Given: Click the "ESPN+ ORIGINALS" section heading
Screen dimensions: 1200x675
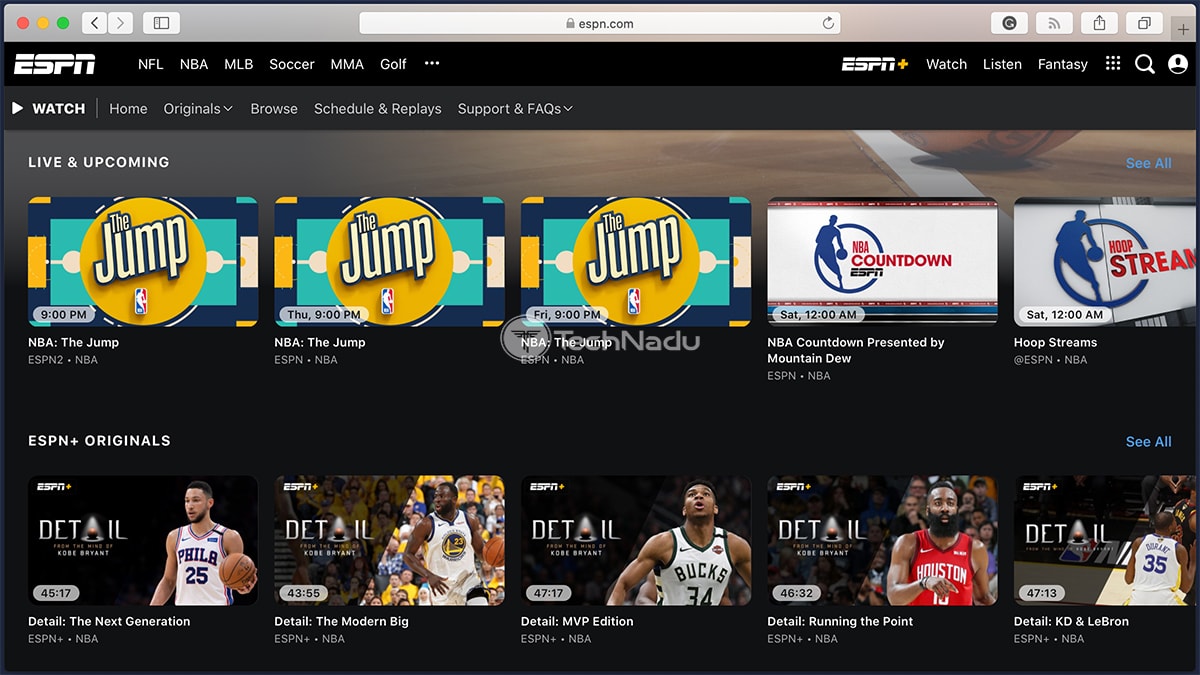Looking at the screenshot, I should (99, 441).
